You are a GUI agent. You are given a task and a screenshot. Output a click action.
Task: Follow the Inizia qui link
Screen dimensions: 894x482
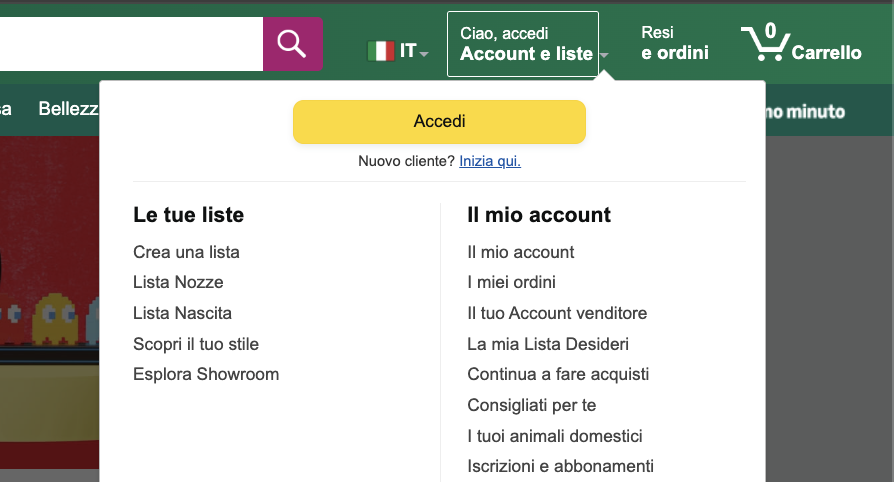489,161
